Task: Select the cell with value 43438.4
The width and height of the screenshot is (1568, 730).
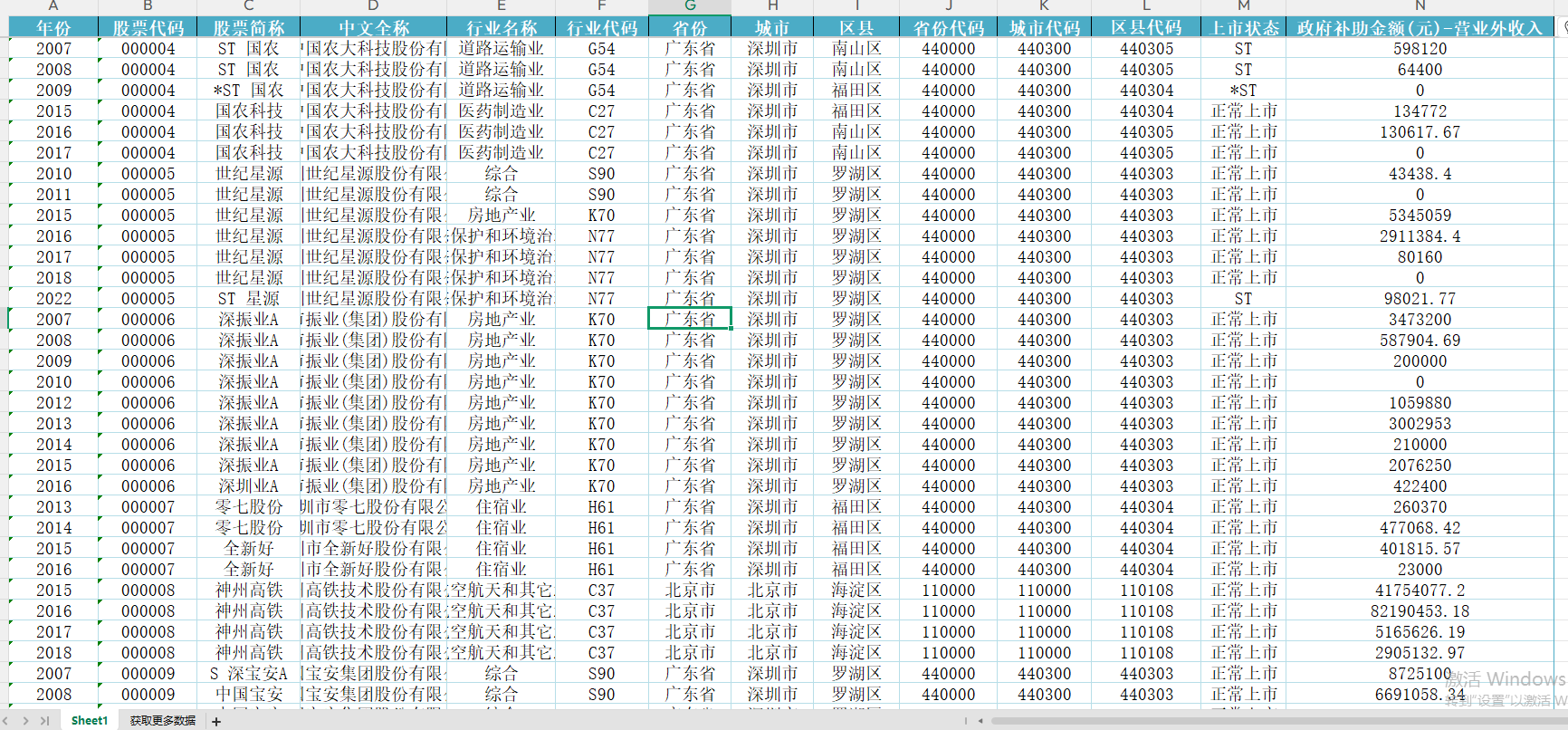Action: pyautogui.click(x=1420, y=174)
